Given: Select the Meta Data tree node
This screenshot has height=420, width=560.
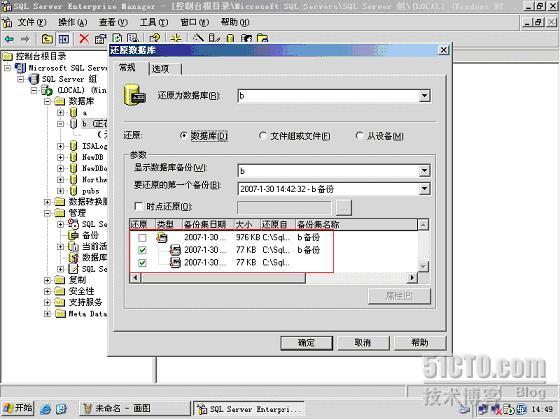Looking at the screenshot, I should (88, 314).
